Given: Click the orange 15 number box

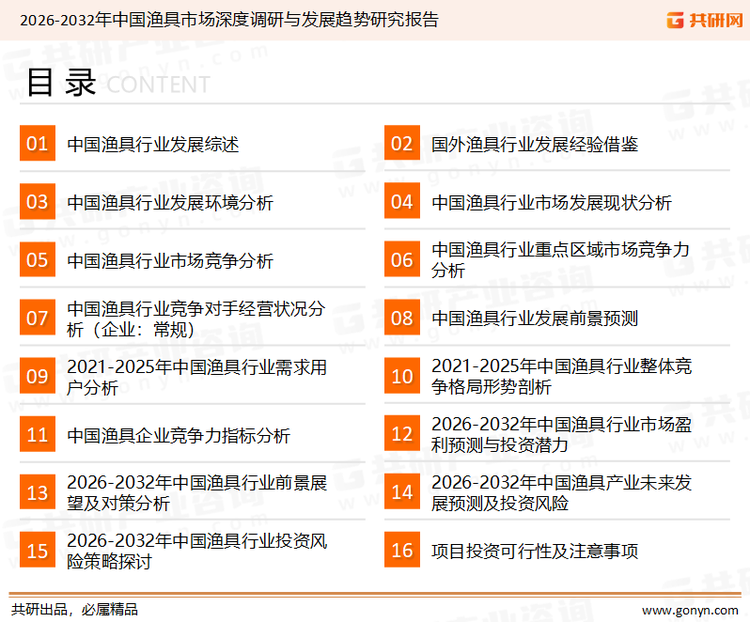Looking at the screenshot, I should (x=37, y=550).
